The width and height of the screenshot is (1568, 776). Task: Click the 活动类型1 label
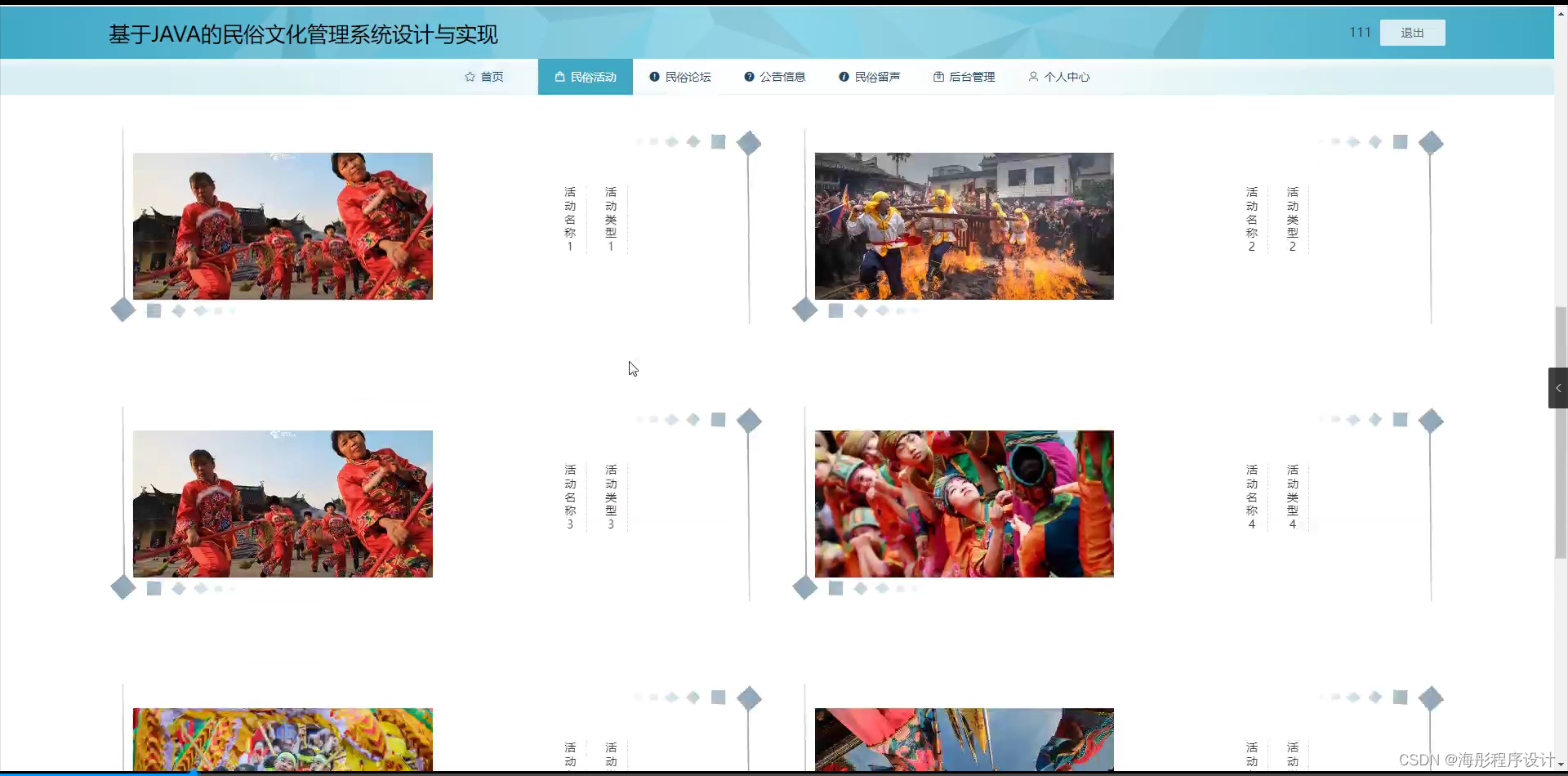click(x=611, y=219)
